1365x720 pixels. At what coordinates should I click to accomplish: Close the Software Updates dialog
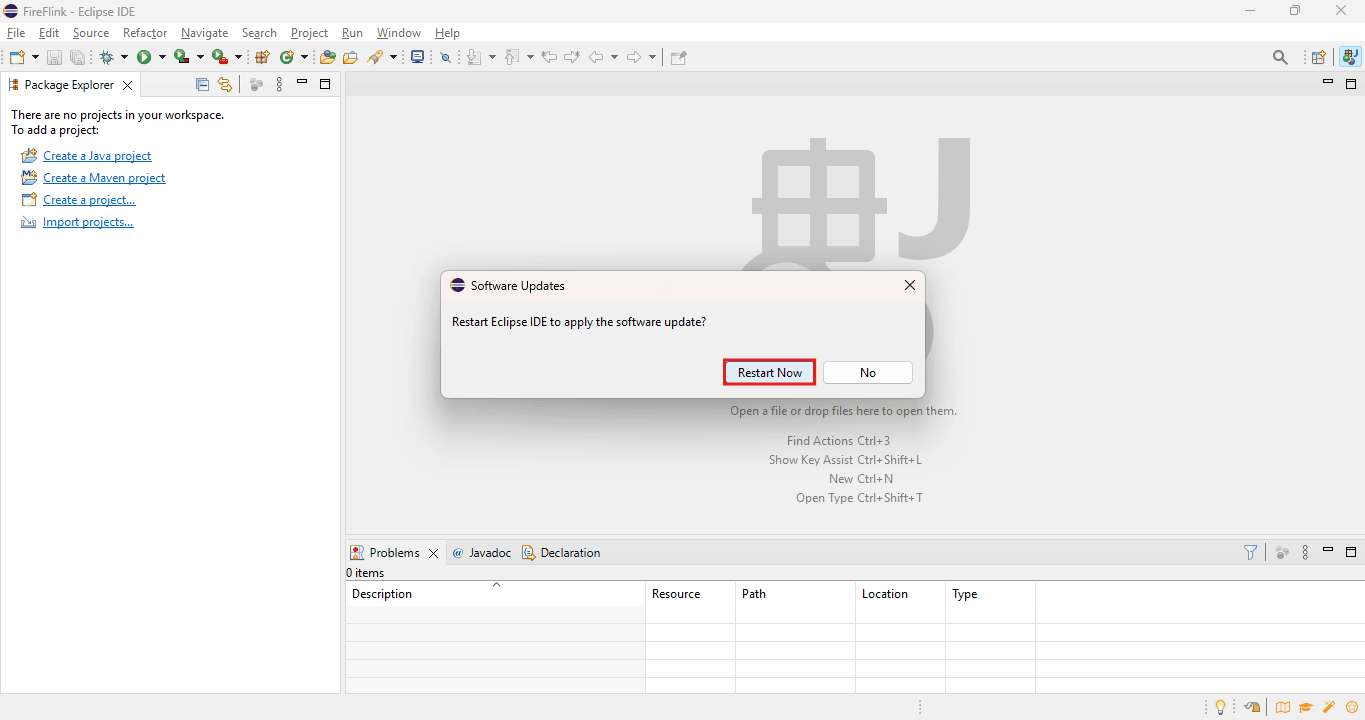(x=910, y=285)
